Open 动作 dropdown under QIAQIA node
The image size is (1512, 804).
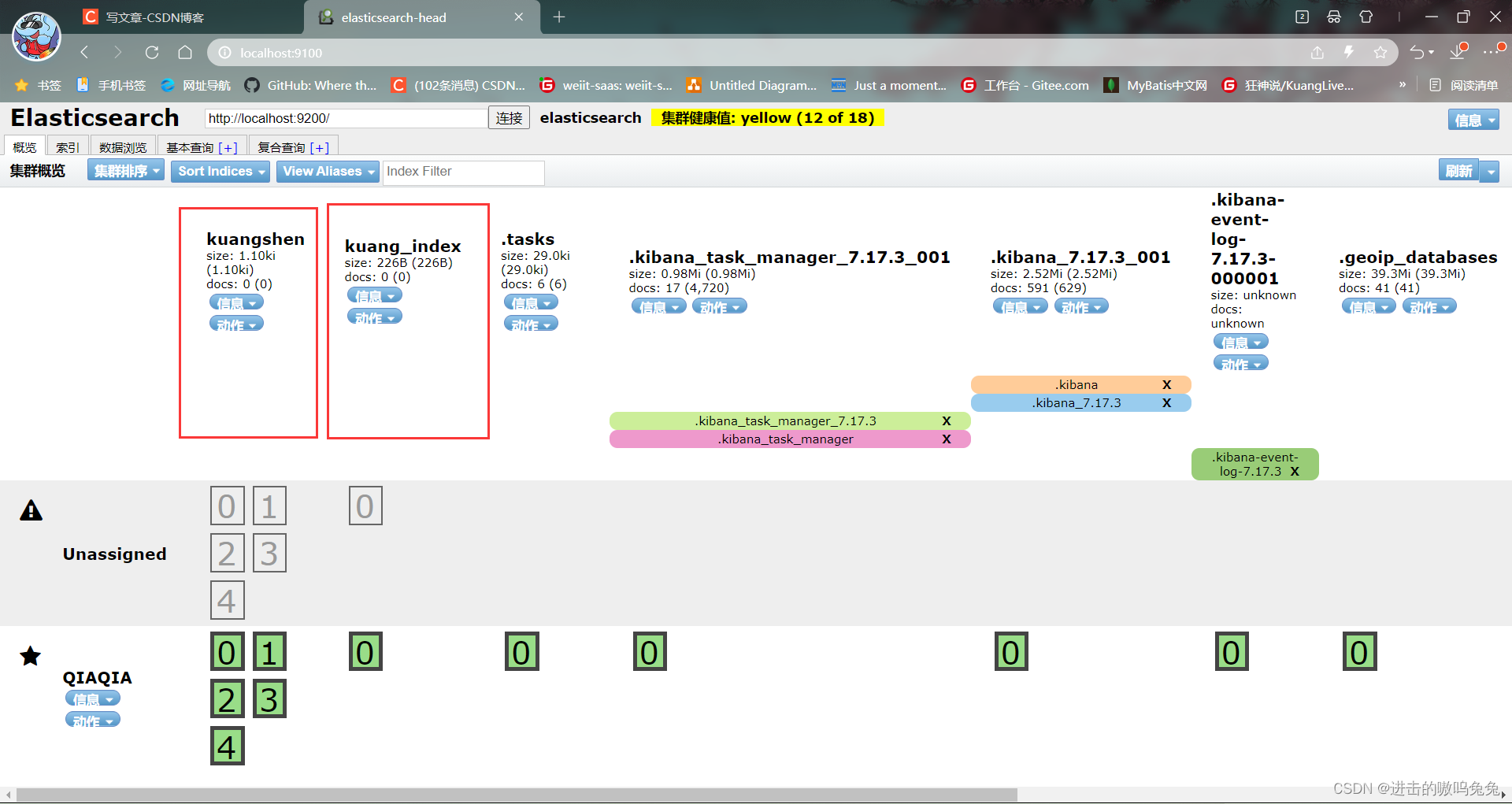pyautogui.click(x=93, y=720)
